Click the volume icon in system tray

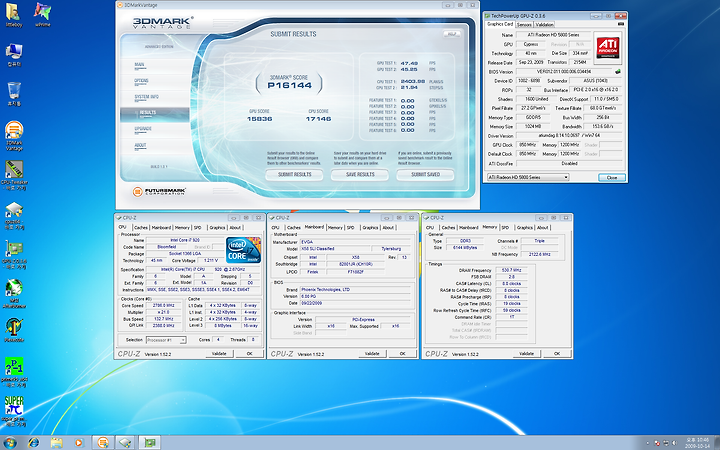(x=676, y=443)
